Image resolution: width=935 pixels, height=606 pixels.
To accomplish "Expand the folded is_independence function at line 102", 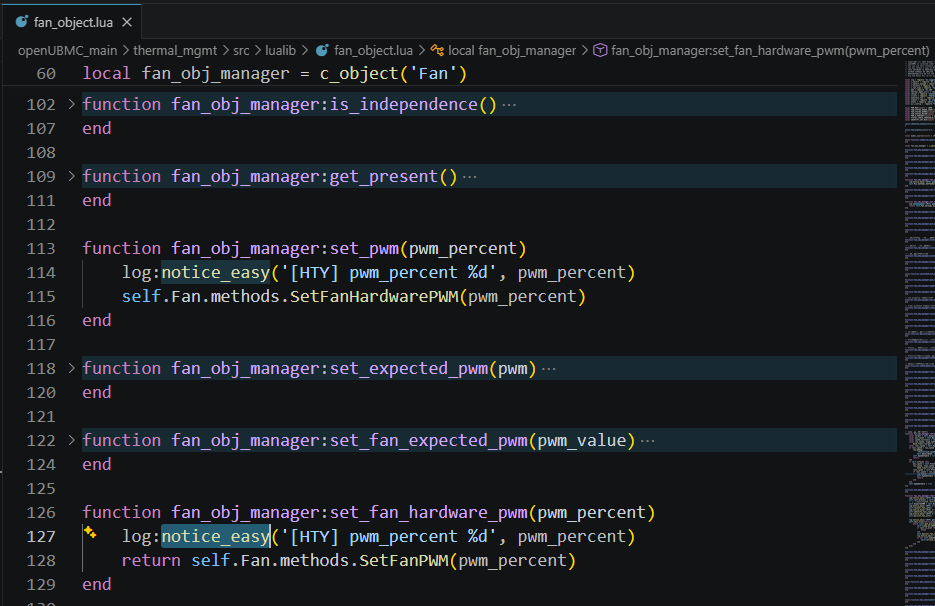I will 70,104.
